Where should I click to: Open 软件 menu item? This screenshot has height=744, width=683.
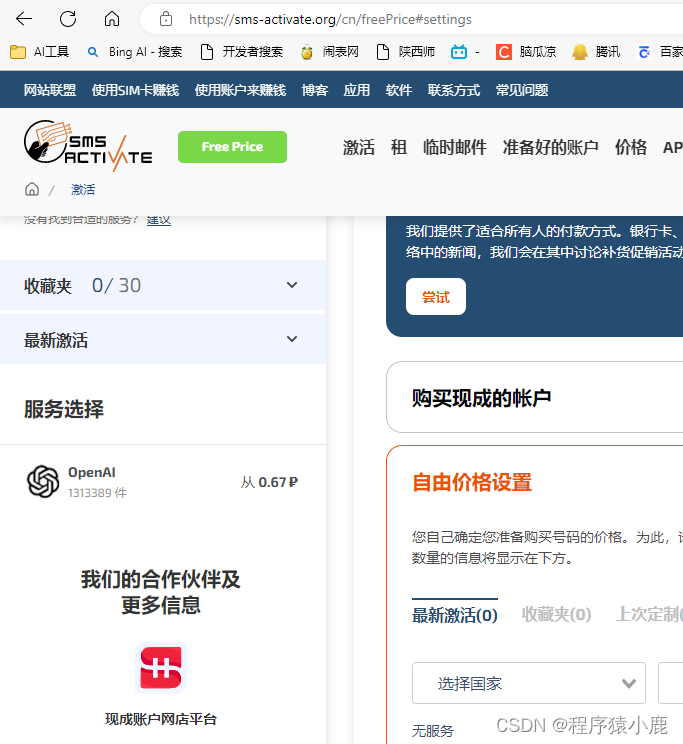pyautogui.click(x=399, y=90)
